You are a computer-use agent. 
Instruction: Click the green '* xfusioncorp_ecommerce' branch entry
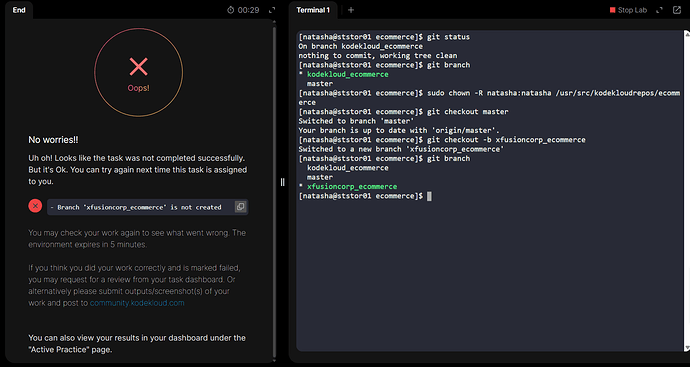[348, 187]
